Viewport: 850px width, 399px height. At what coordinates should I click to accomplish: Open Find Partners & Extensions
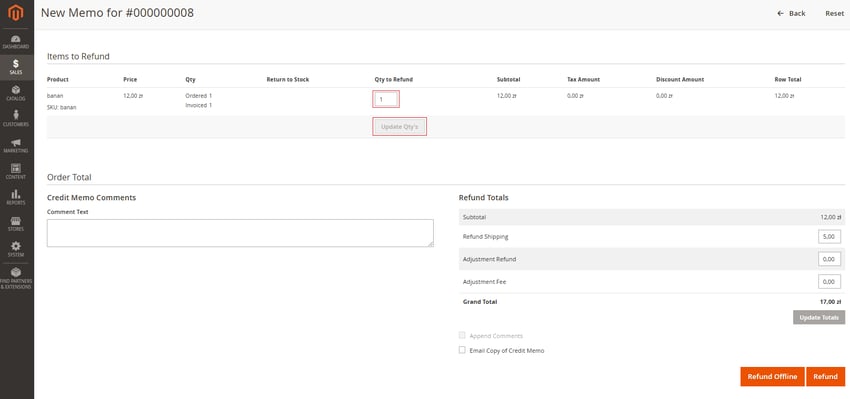(16, 278)
